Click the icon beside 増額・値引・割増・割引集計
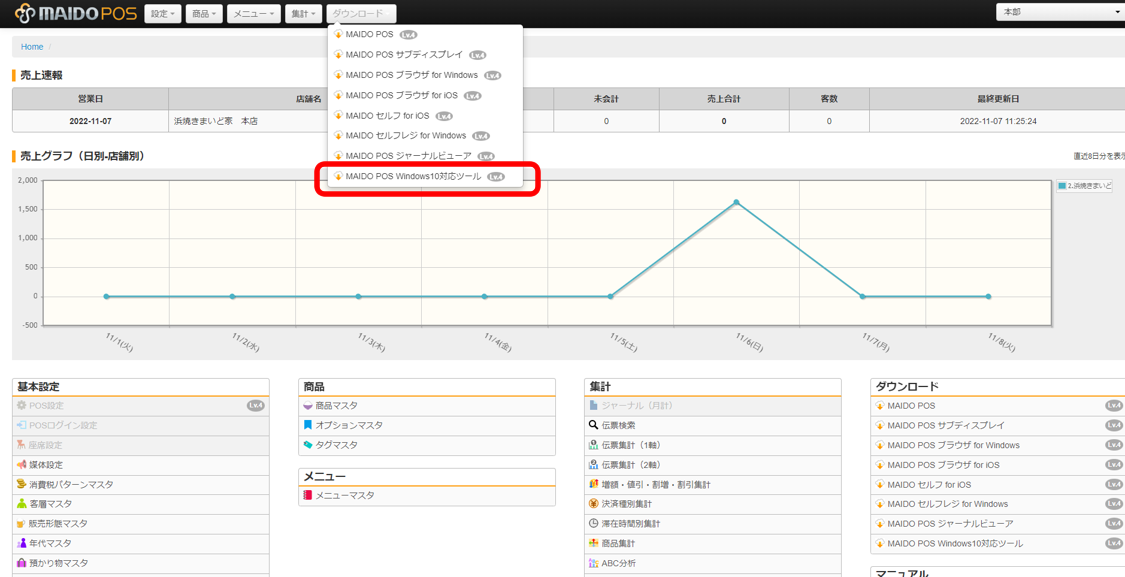Screen dimensions: 1125x577 [593, 484]
